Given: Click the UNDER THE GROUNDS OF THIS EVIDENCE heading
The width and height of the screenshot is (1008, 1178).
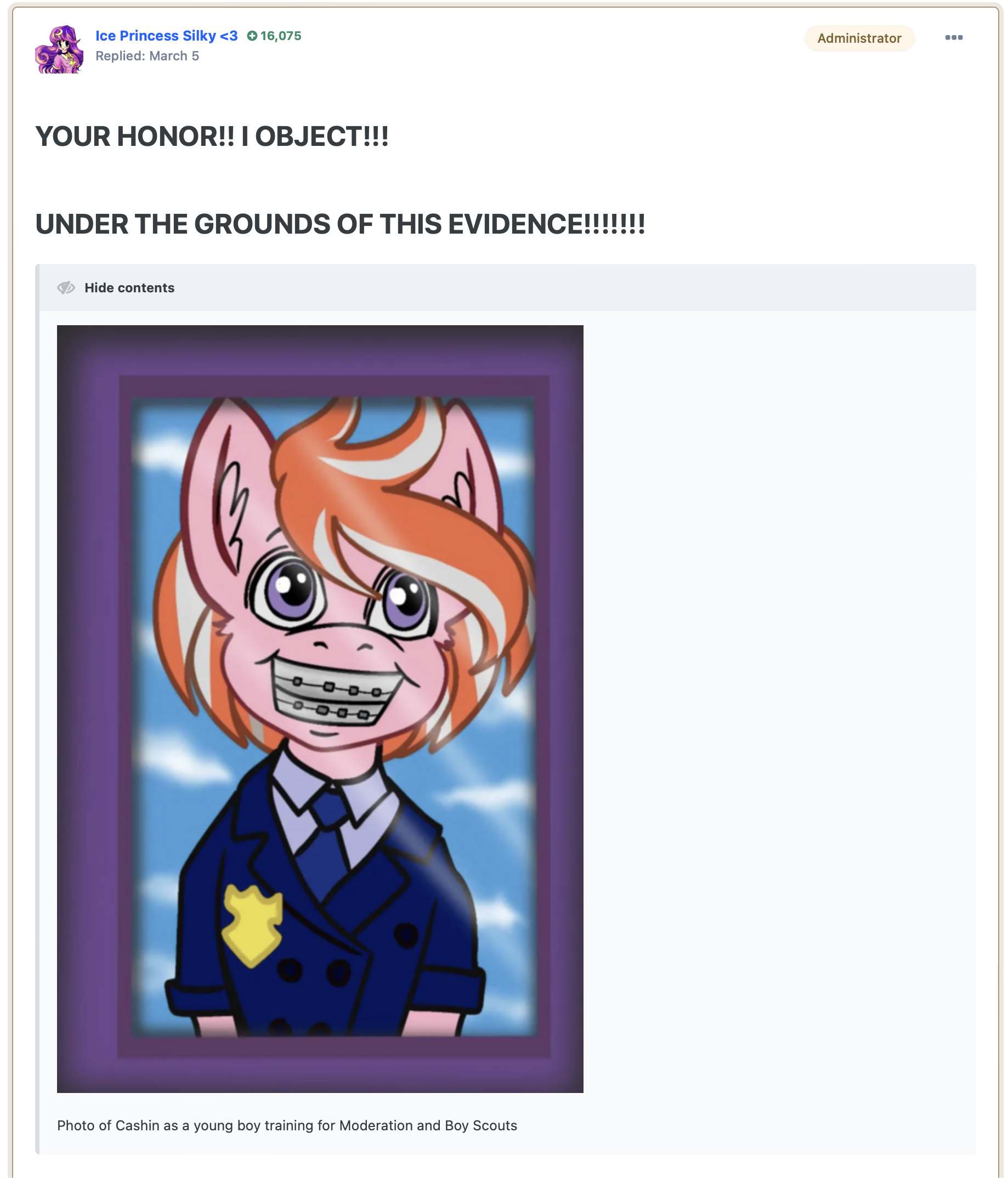Looking at the screenshot, I should click(x=340, y=224).
